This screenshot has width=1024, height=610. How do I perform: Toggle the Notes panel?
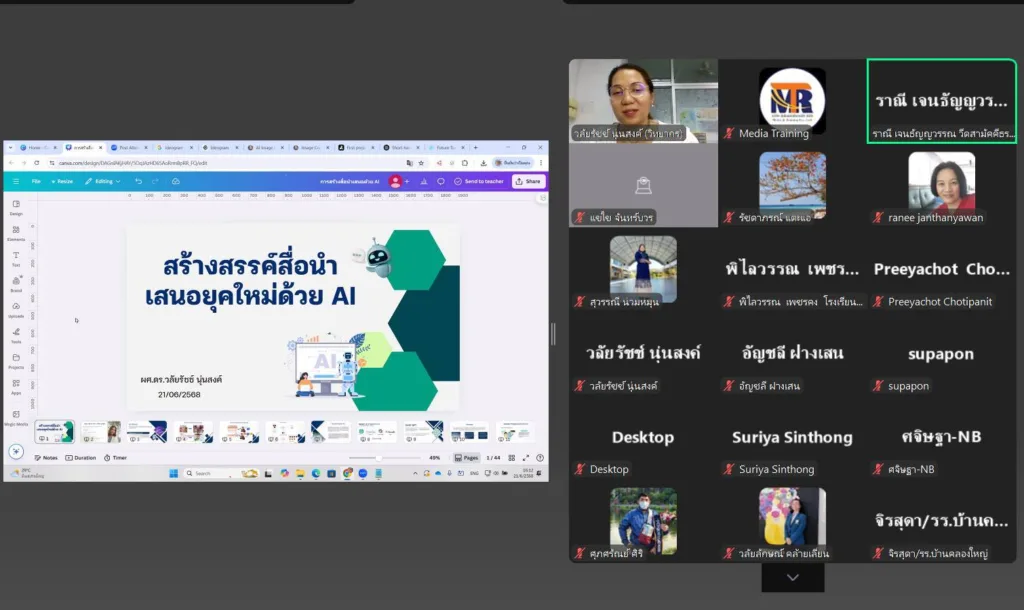(x=45, y=458)
